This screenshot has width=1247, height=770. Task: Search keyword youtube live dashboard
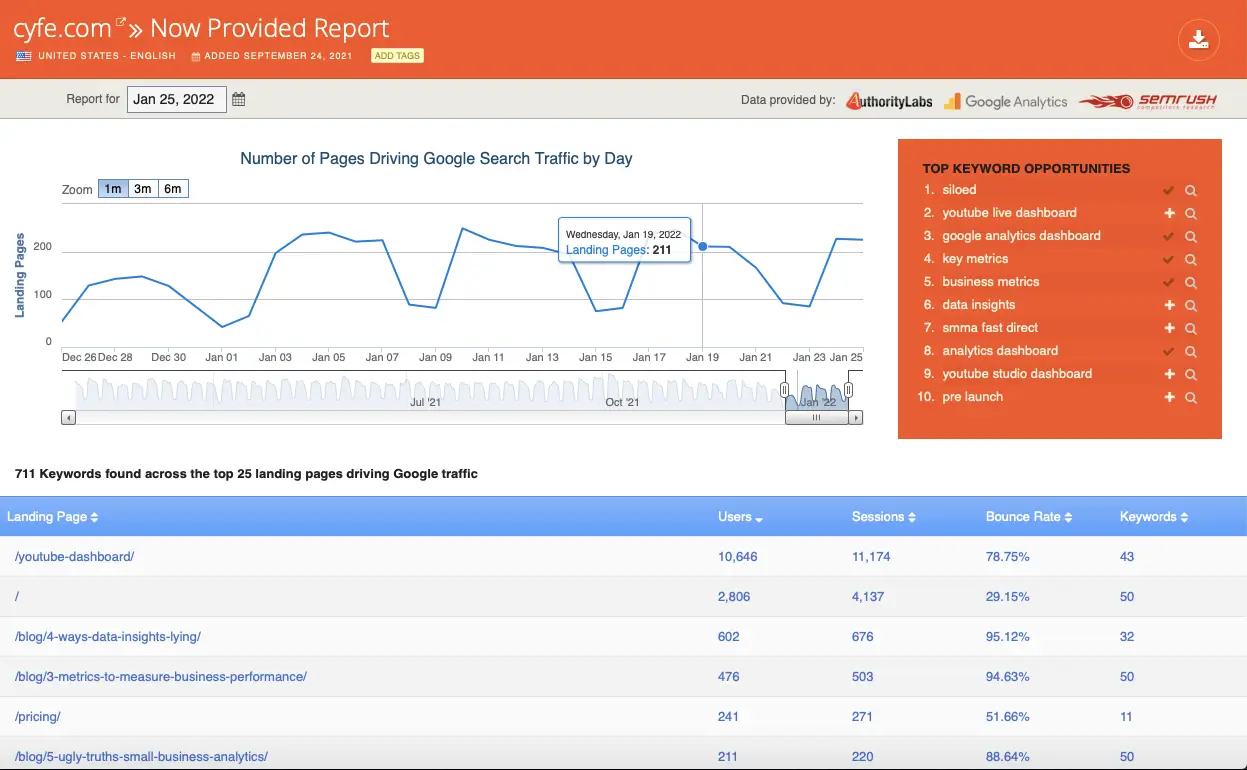(1191, 213)
